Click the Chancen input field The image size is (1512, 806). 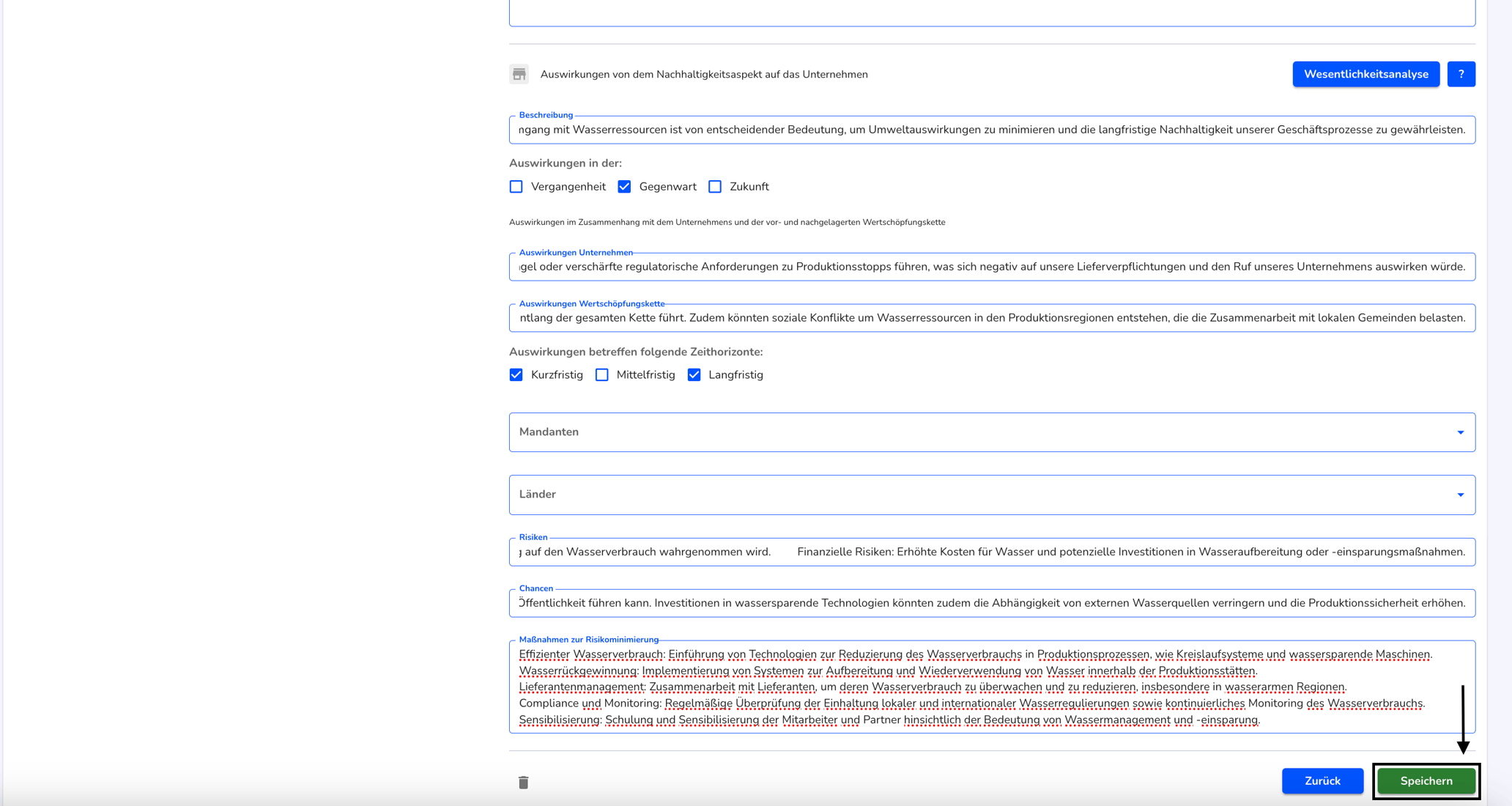click(992, 603)
